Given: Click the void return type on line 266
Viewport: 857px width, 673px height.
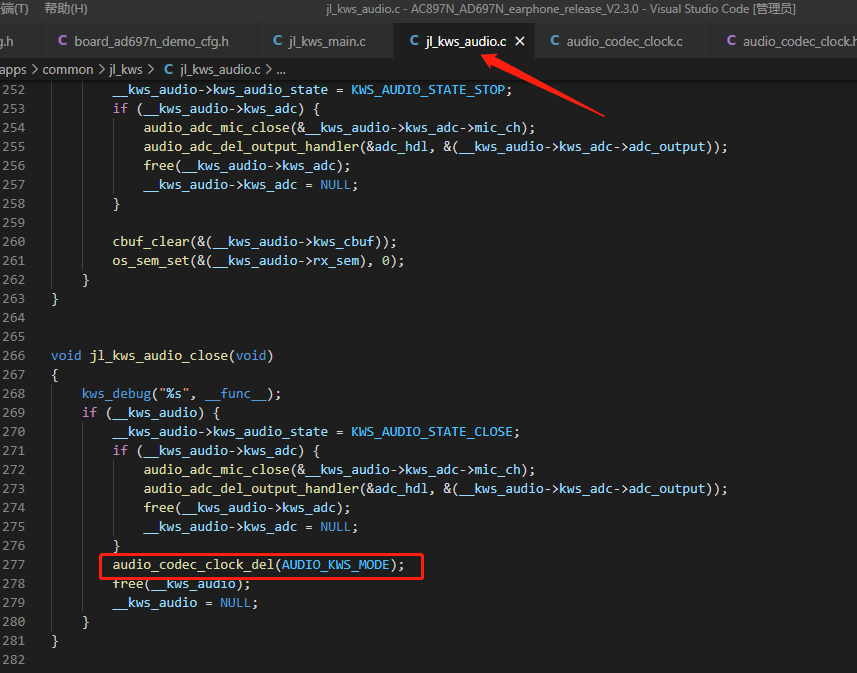Looking at the screenshot, I should tap(66, 356).
